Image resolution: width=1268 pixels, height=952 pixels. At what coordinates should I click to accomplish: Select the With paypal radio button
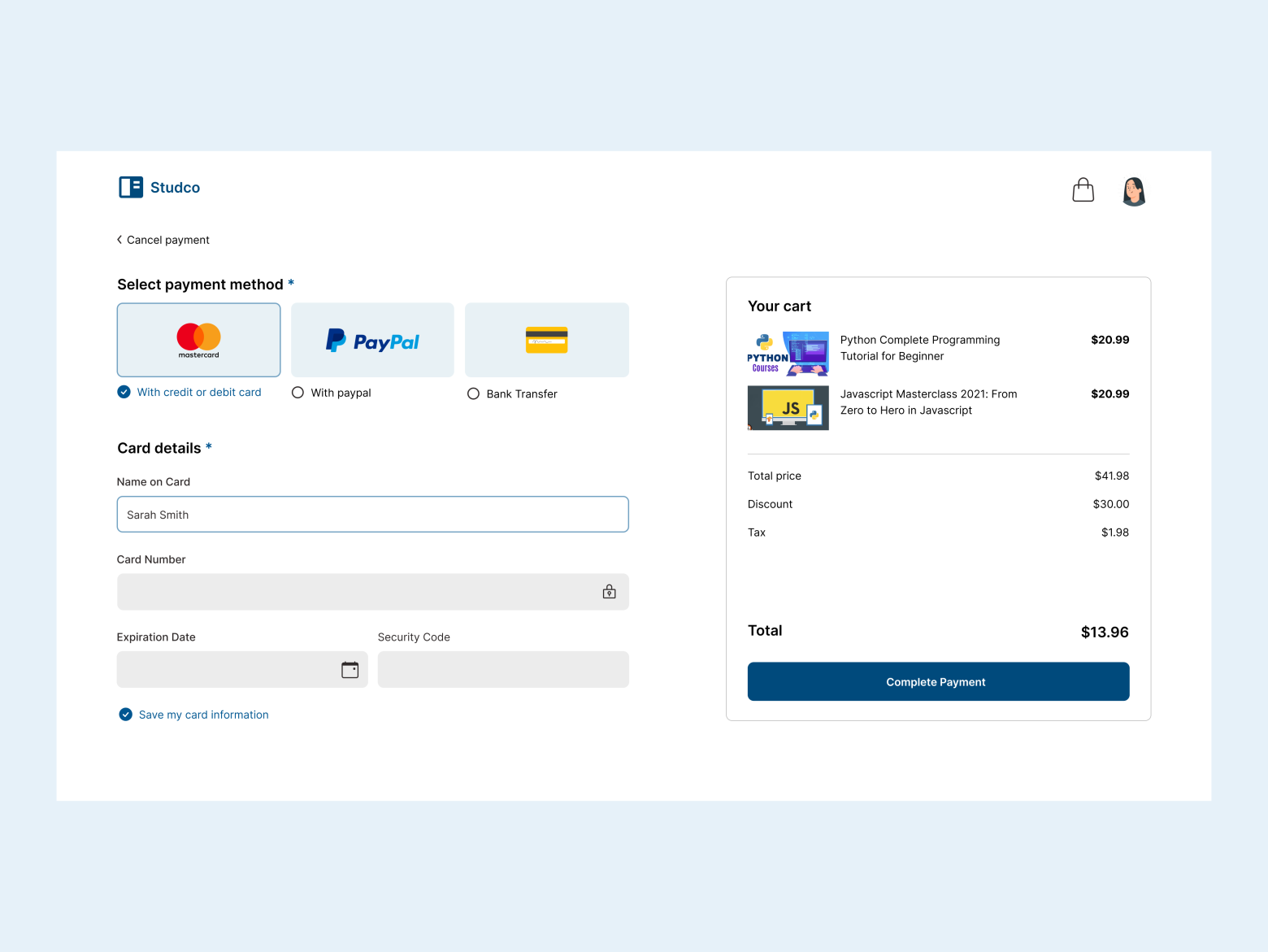coord(297,392)
